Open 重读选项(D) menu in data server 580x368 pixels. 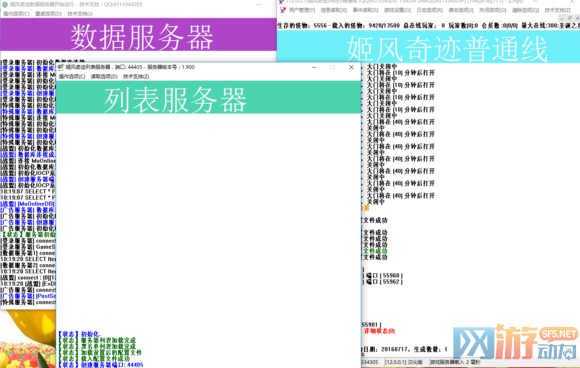click(48, 14)
